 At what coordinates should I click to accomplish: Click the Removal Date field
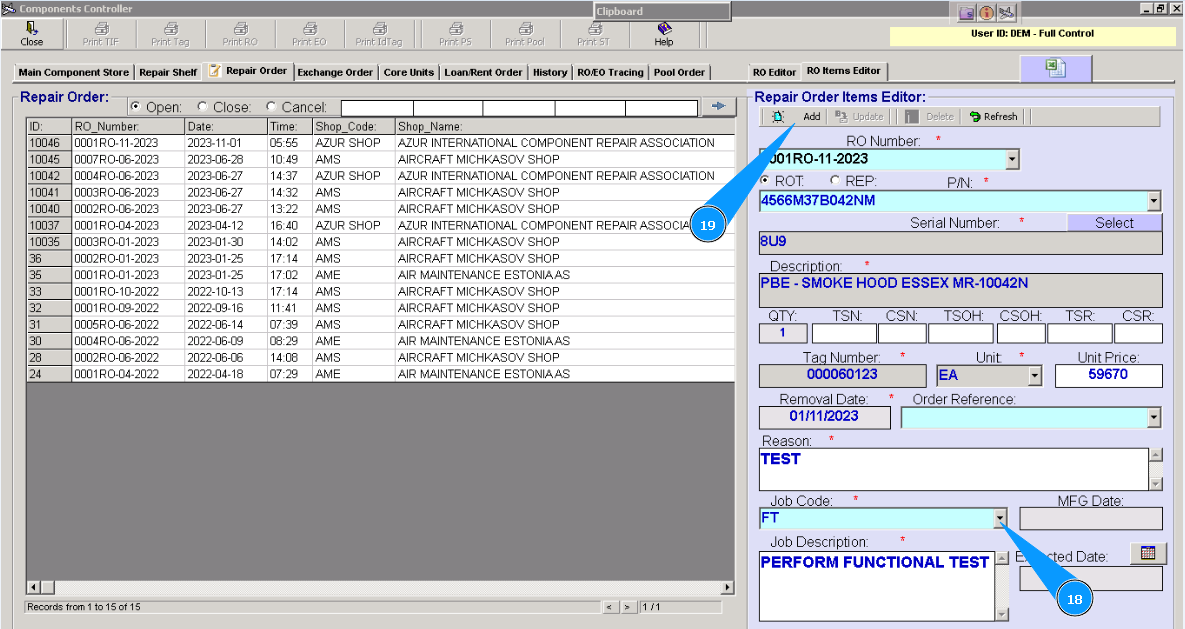click(824, 417)
